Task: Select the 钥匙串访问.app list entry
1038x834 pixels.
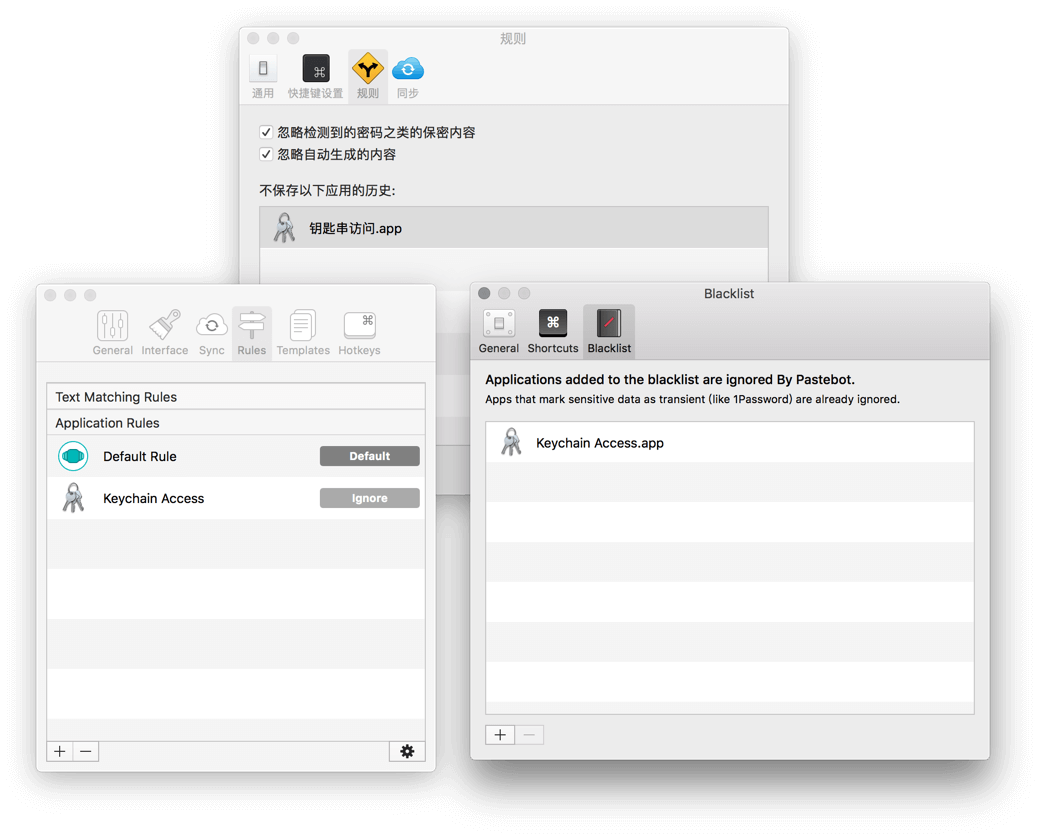Action: point(513,228)
